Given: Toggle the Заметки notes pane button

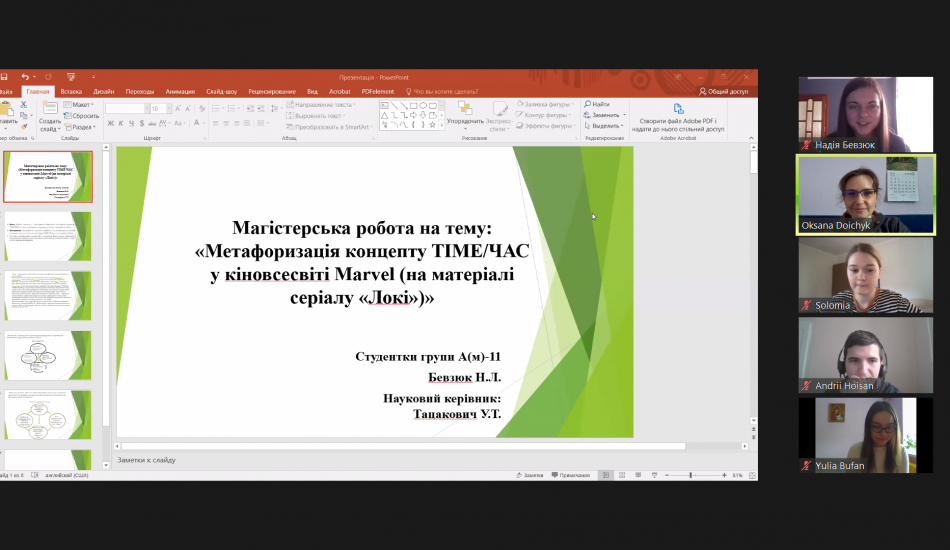Looking at the screenshot, I should click(529, 475).
